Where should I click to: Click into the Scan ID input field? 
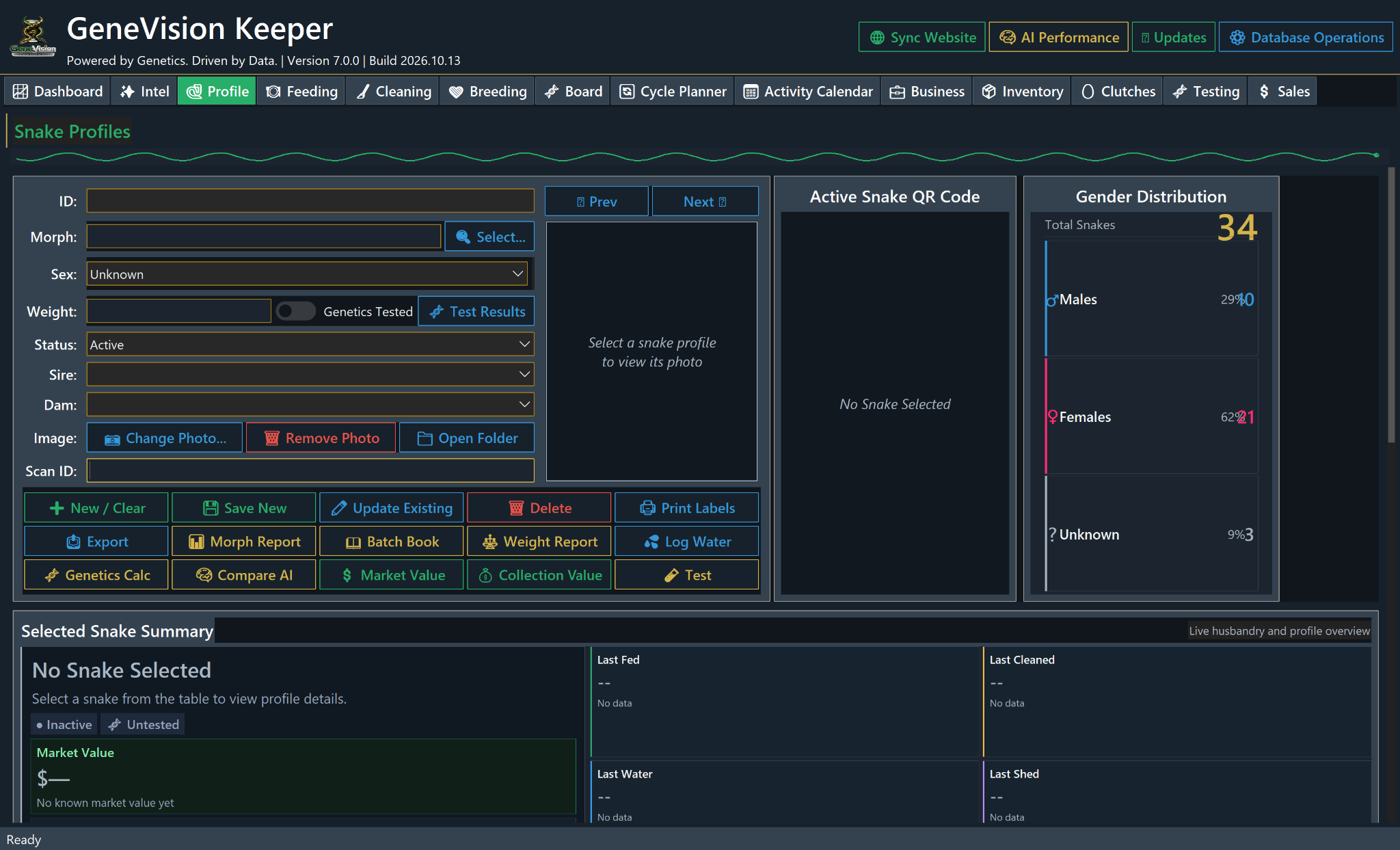[x=310, y=471]
